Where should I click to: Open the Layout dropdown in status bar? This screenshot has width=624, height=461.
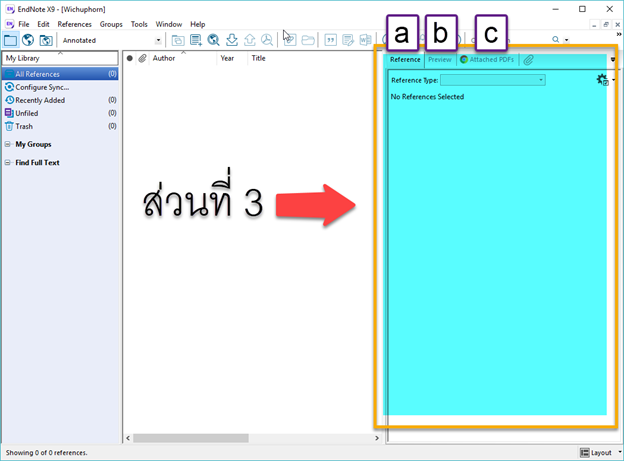coord(599,453)
